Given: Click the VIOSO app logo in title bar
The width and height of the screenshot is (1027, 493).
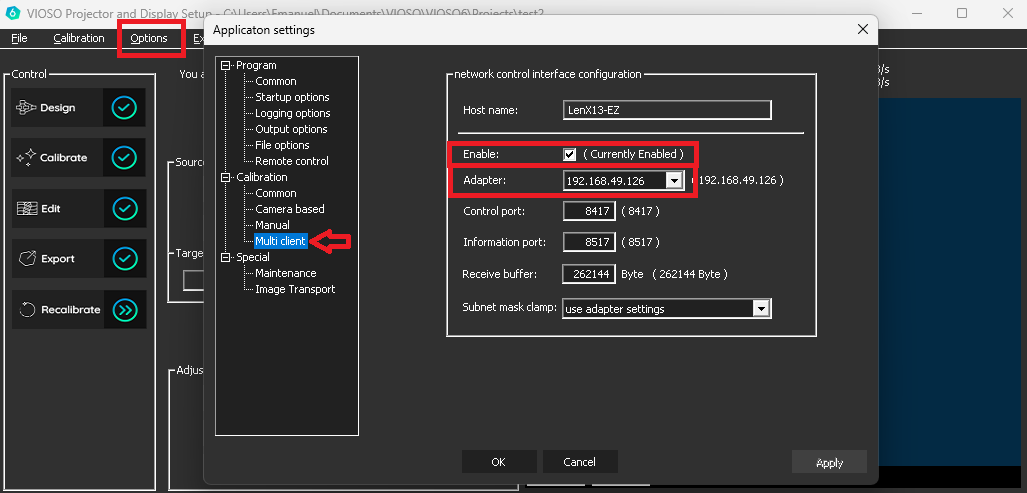Looking at the screenshot, I should pyautogui.click(x=13, y=13).
